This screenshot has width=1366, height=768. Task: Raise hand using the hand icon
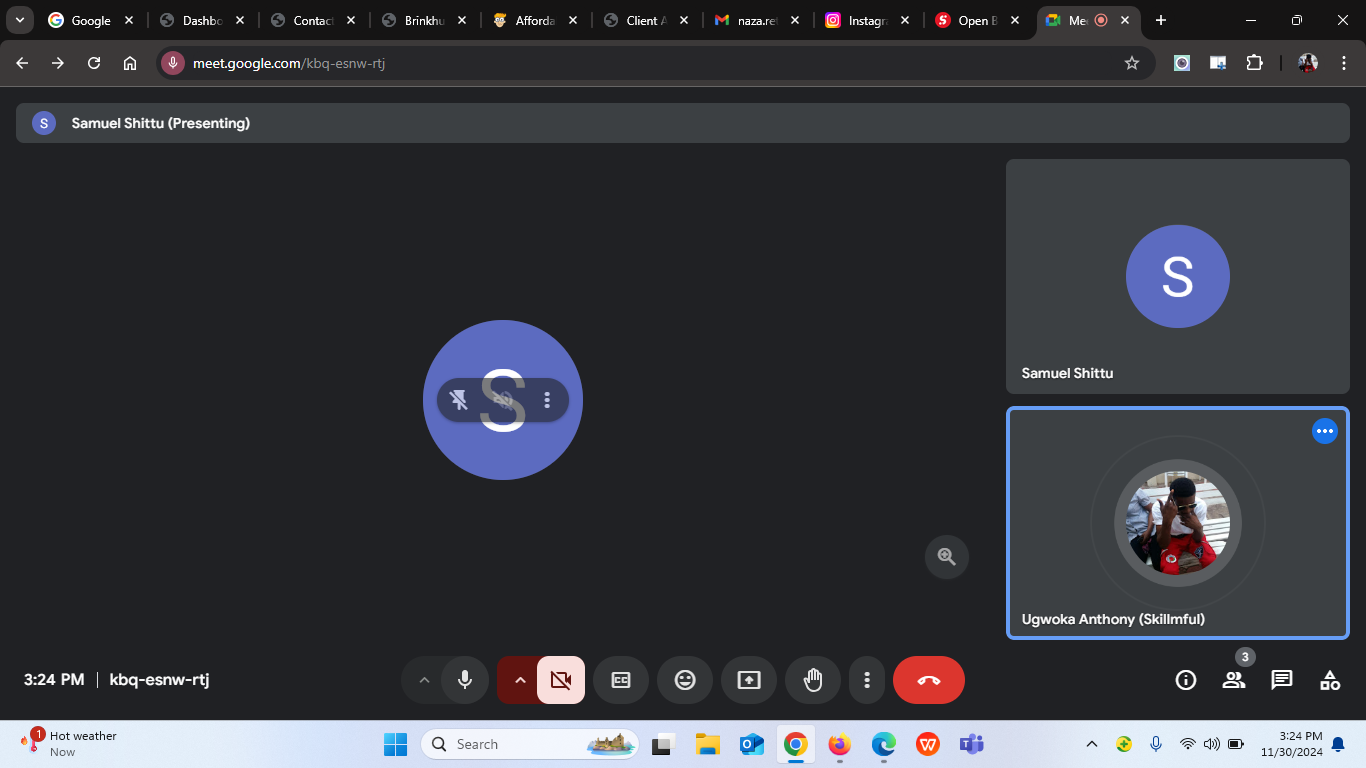pyautogui.click(x=813, y=680)
